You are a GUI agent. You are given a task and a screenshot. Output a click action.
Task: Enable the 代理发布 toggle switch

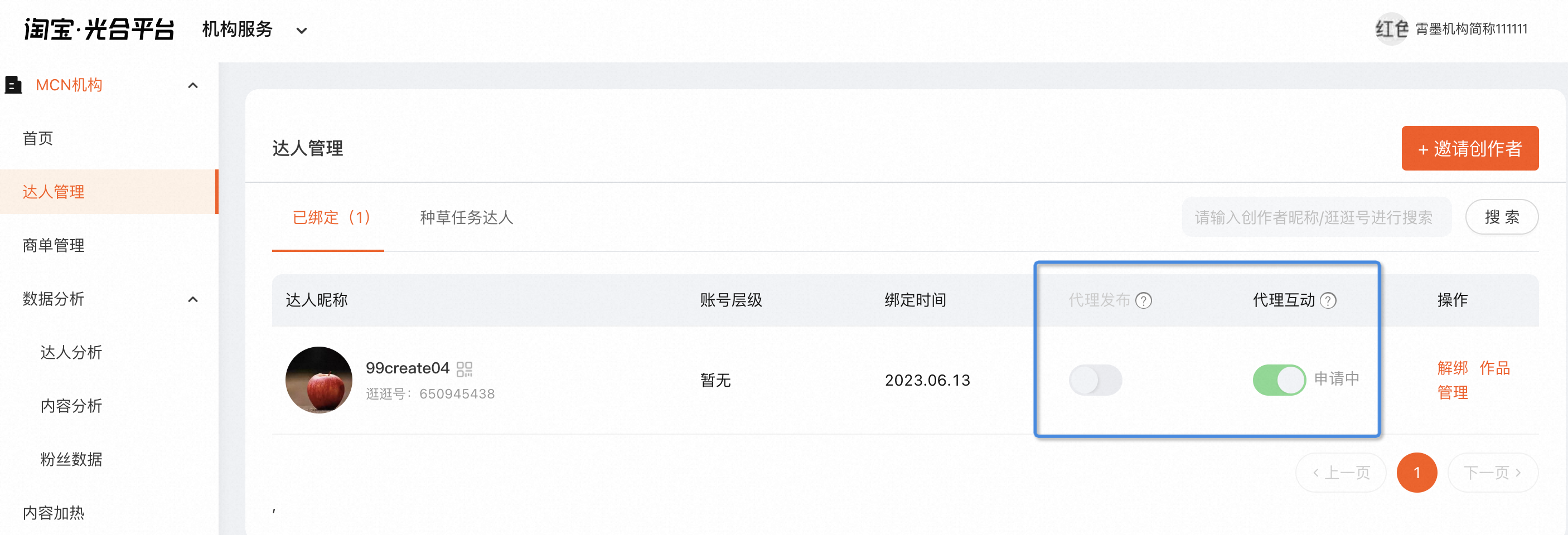pos(1095,380)
